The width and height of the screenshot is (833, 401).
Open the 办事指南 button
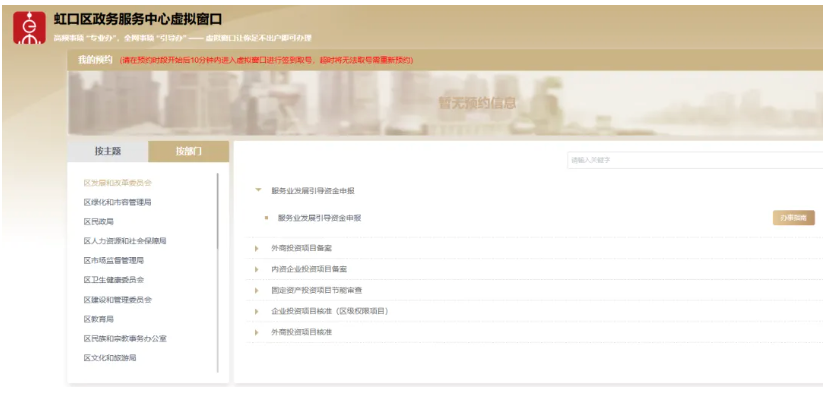pyautogui.click(x=794, y=218)
